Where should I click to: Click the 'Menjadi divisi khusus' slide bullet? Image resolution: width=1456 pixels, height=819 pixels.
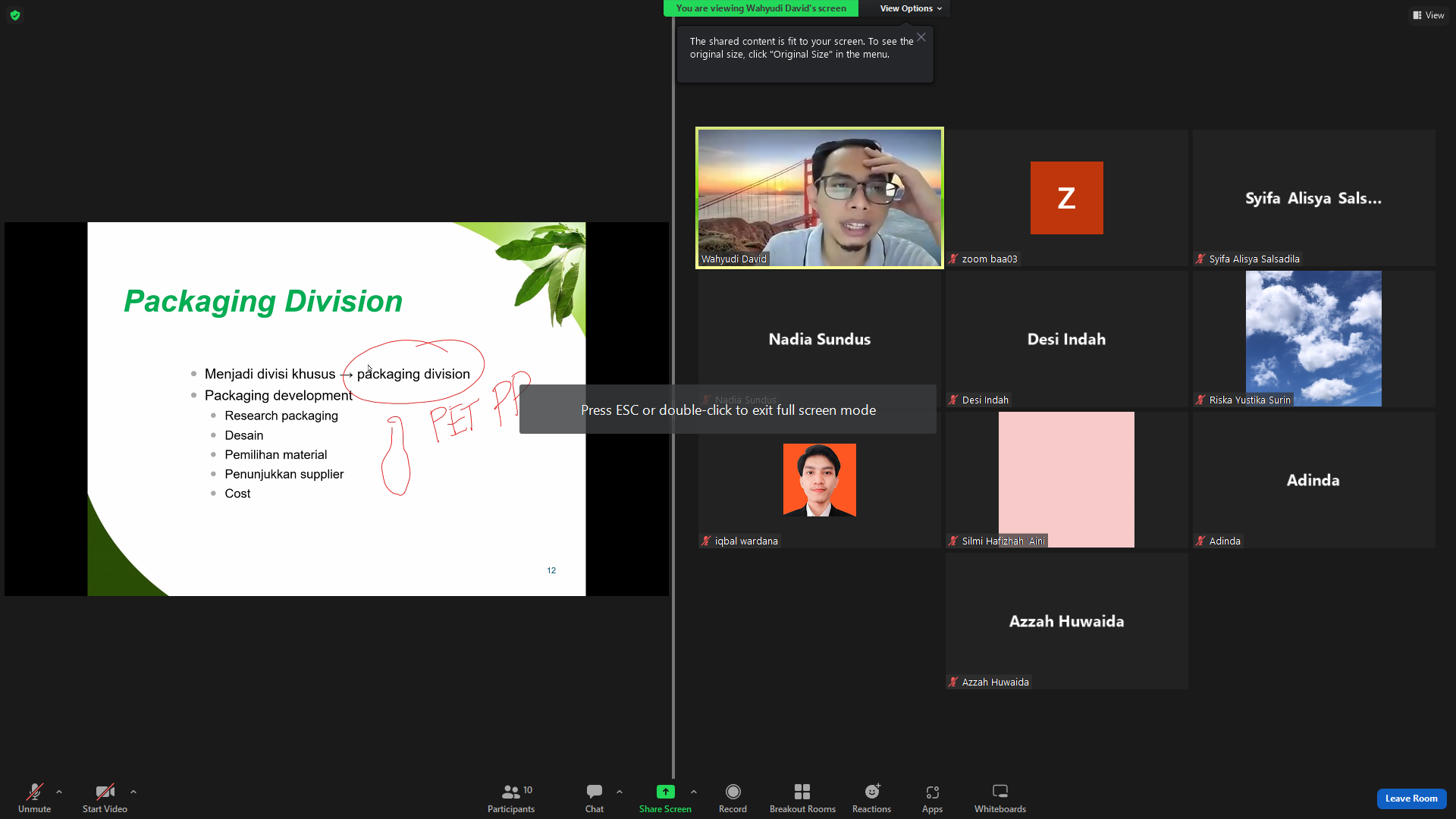[x=270, y=374]
